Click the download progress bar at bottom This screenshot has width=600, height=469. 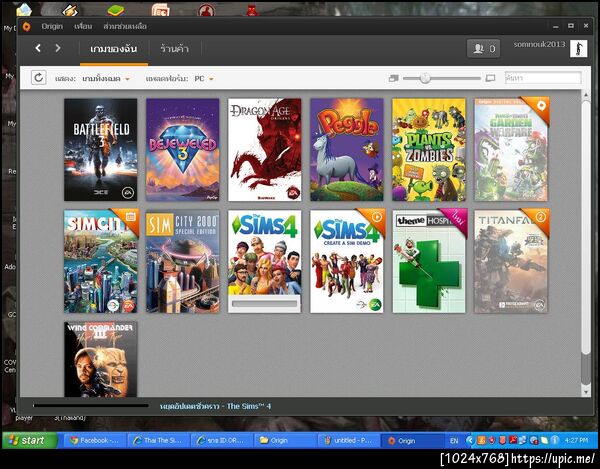[x=91, y=405]
